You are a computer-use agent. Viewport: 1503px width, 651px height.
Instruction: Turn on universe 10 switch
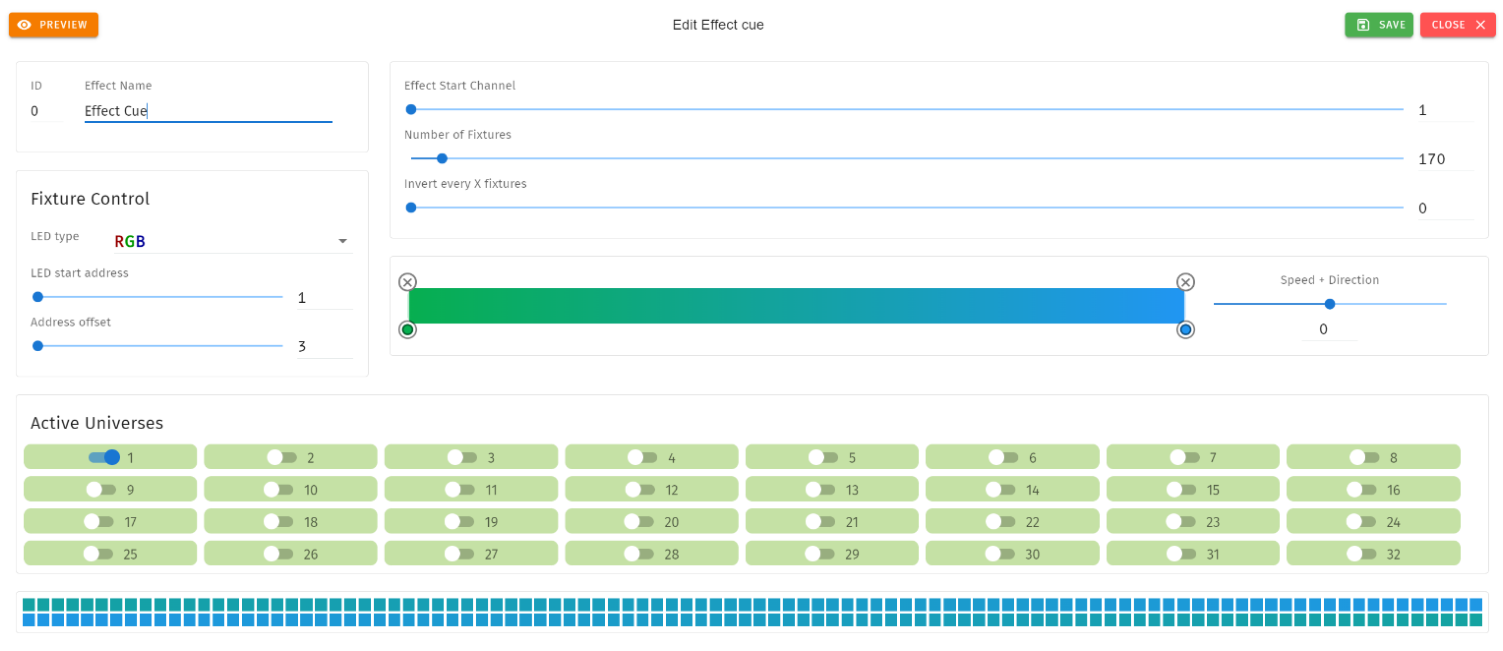279,490
